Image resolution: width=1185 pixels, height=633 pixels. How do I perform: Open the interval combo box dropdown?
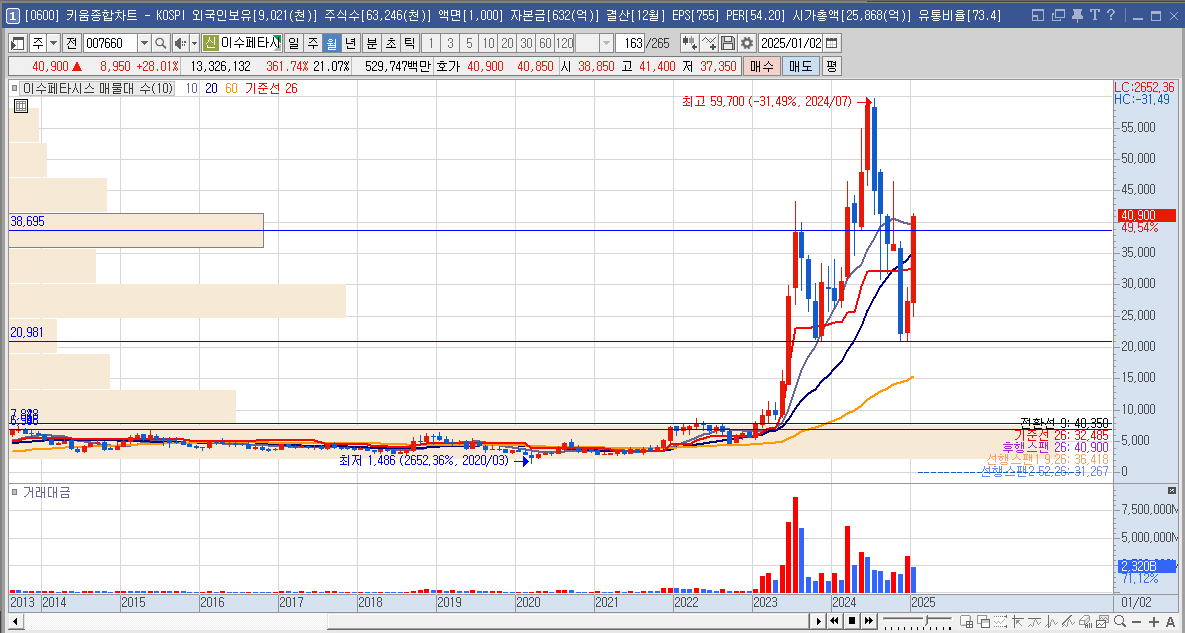coord(606,43)
